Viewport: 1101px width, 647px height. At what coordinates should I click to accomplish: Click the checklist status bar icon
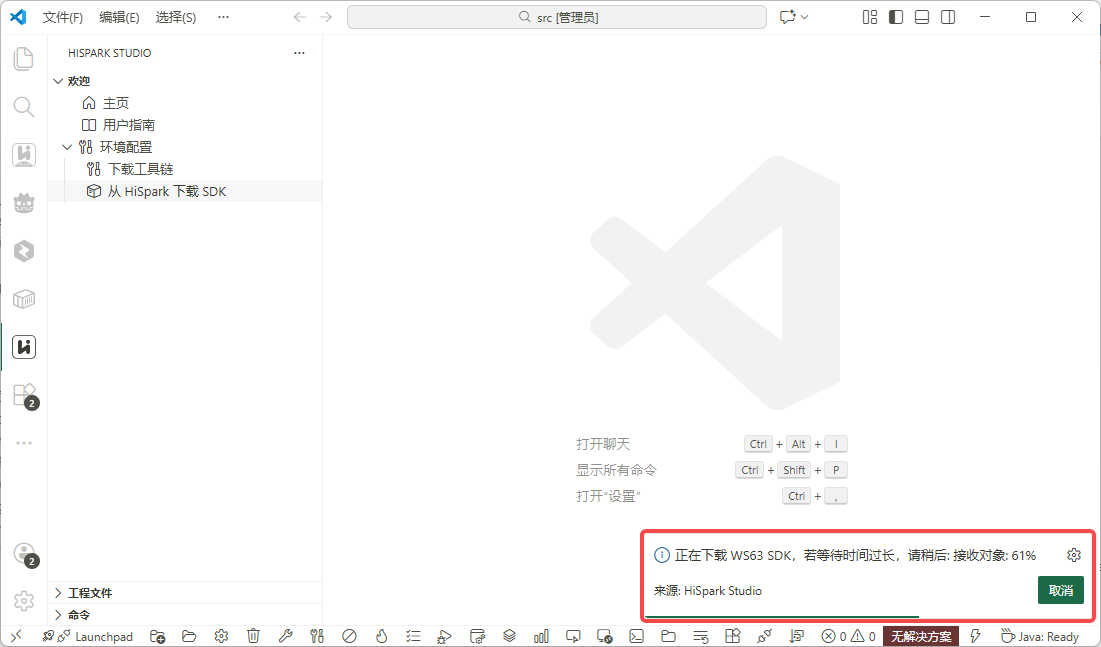tap(413, 636)
